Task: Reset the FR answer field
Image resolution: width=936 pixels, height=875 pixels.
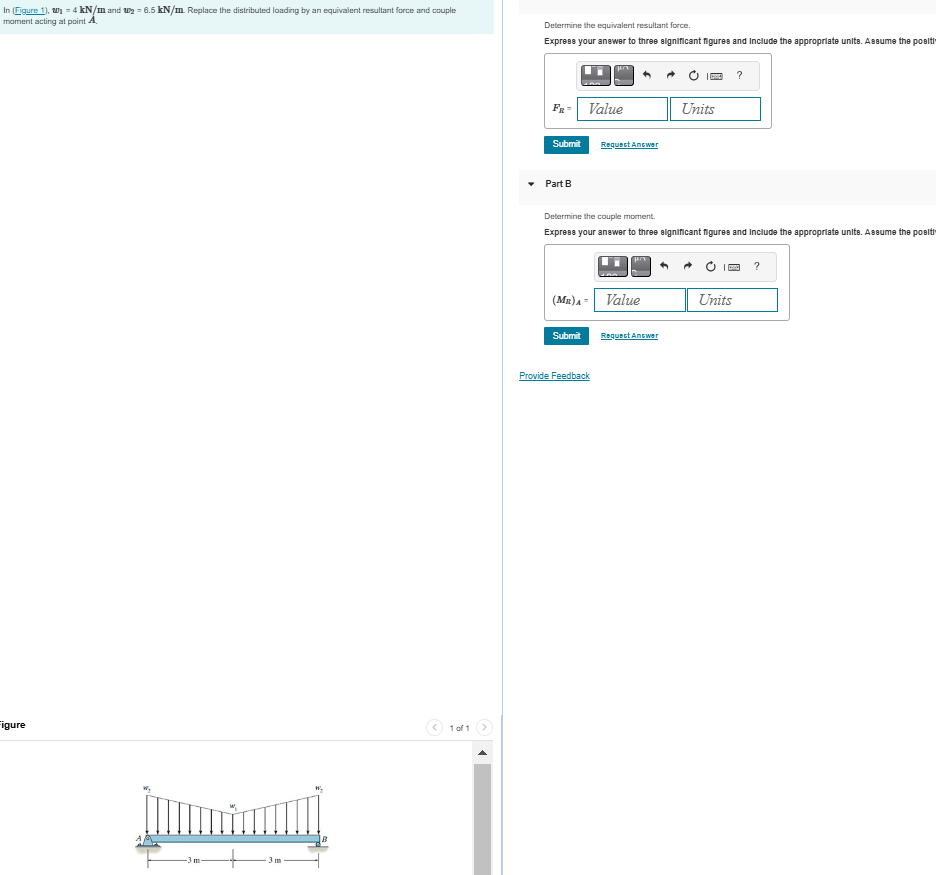Action: tap(694, 75)
